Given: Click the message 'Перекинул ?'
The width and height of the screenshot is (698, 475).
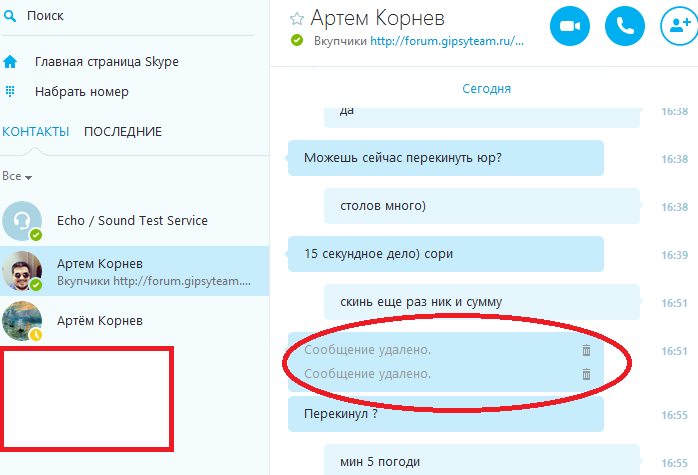Looking at the screenshot, I should [446, 414].
